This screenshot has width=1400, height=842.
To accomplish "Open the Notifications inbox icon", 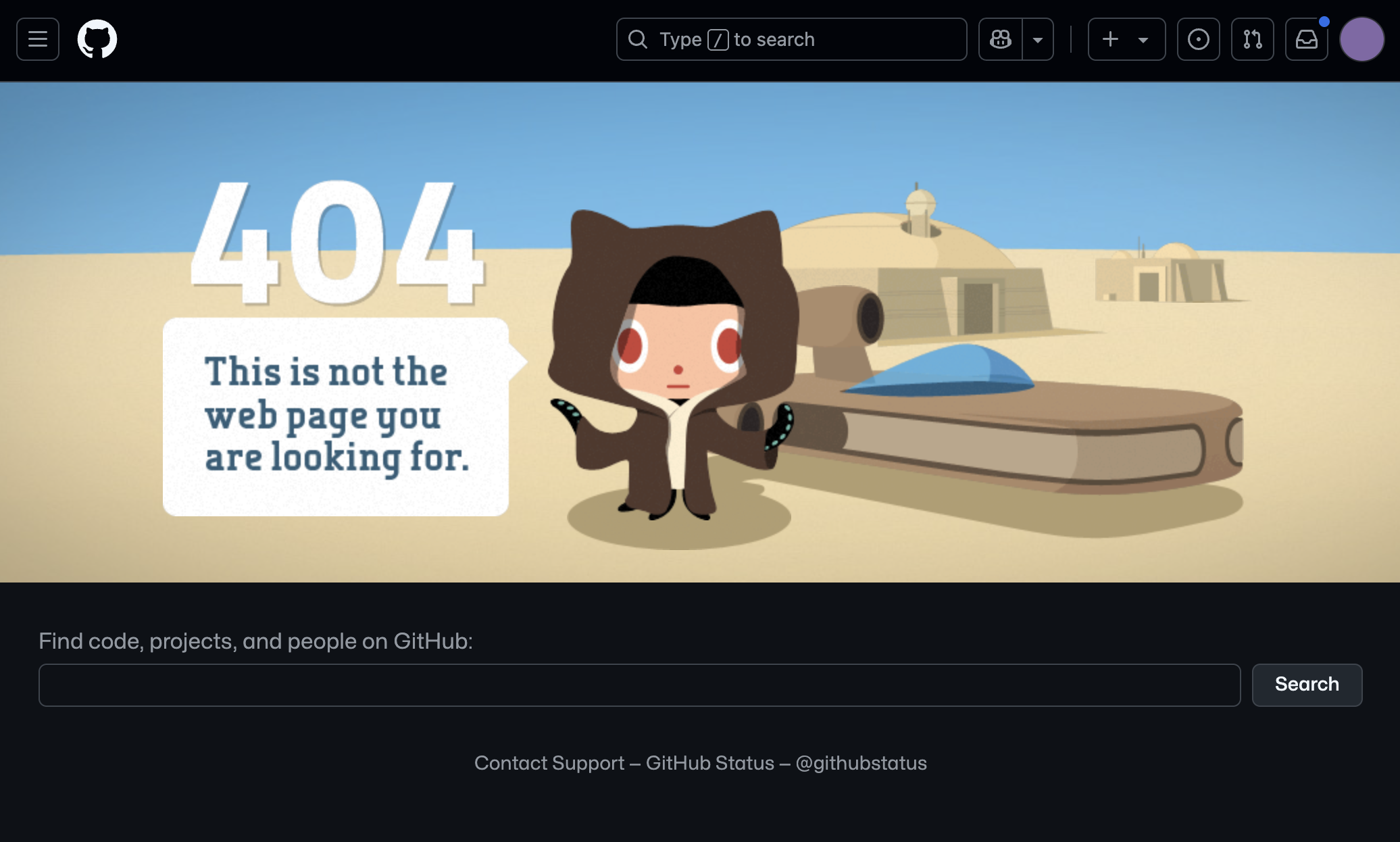I will click(x=1307, y=39).
